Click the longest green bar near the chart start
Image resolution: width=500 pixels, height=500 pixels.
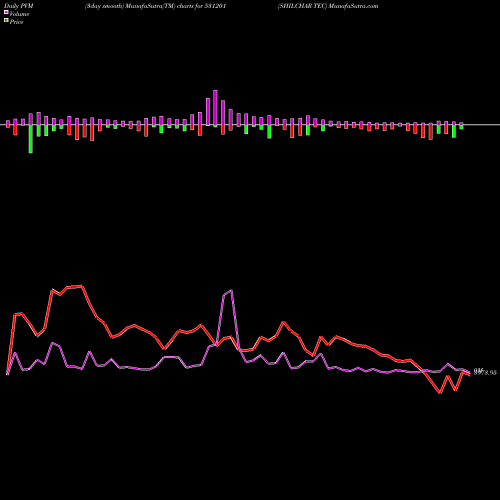click(31, 139)
